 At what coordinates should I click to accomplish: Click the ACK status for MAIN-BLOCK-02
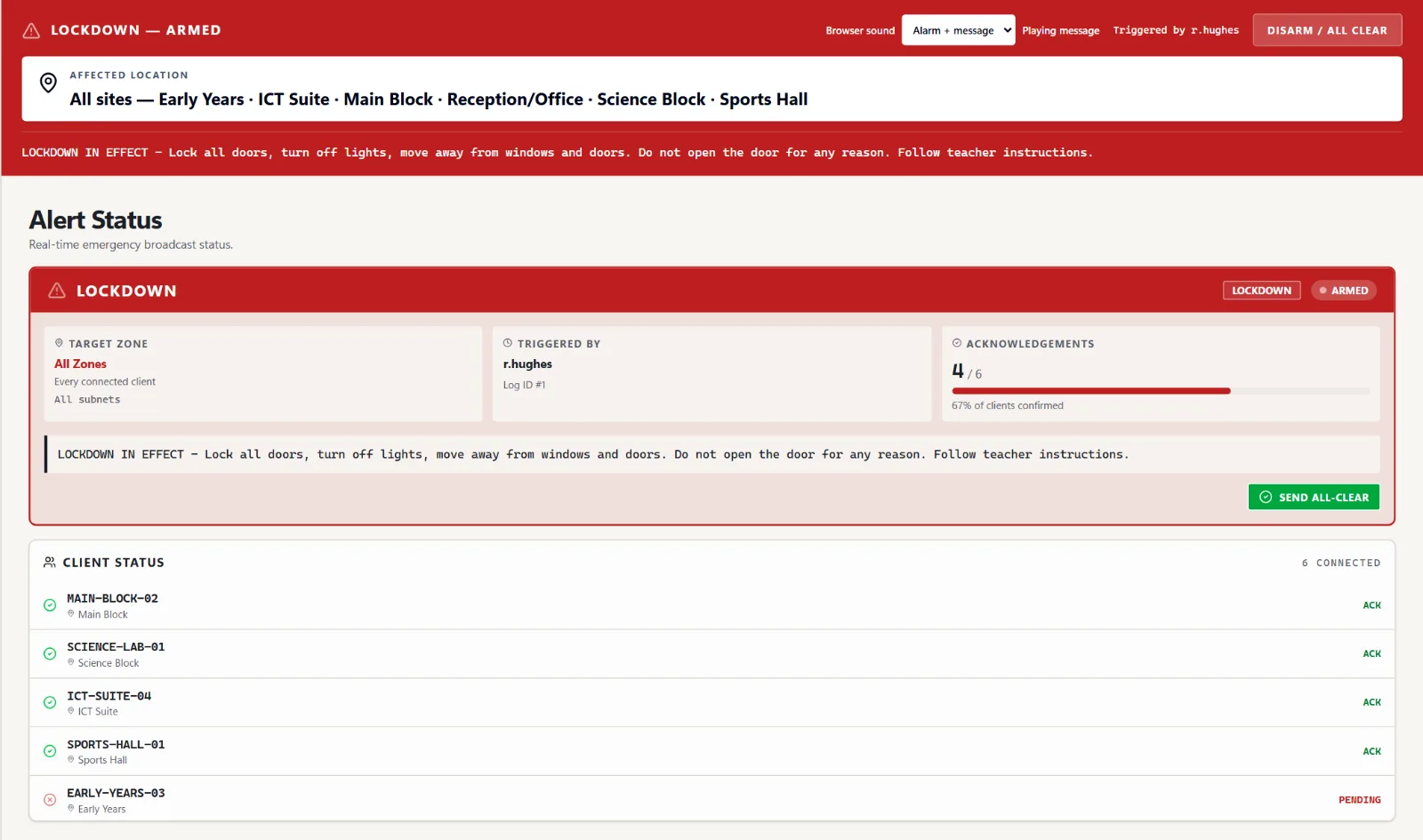[1371, 605]
